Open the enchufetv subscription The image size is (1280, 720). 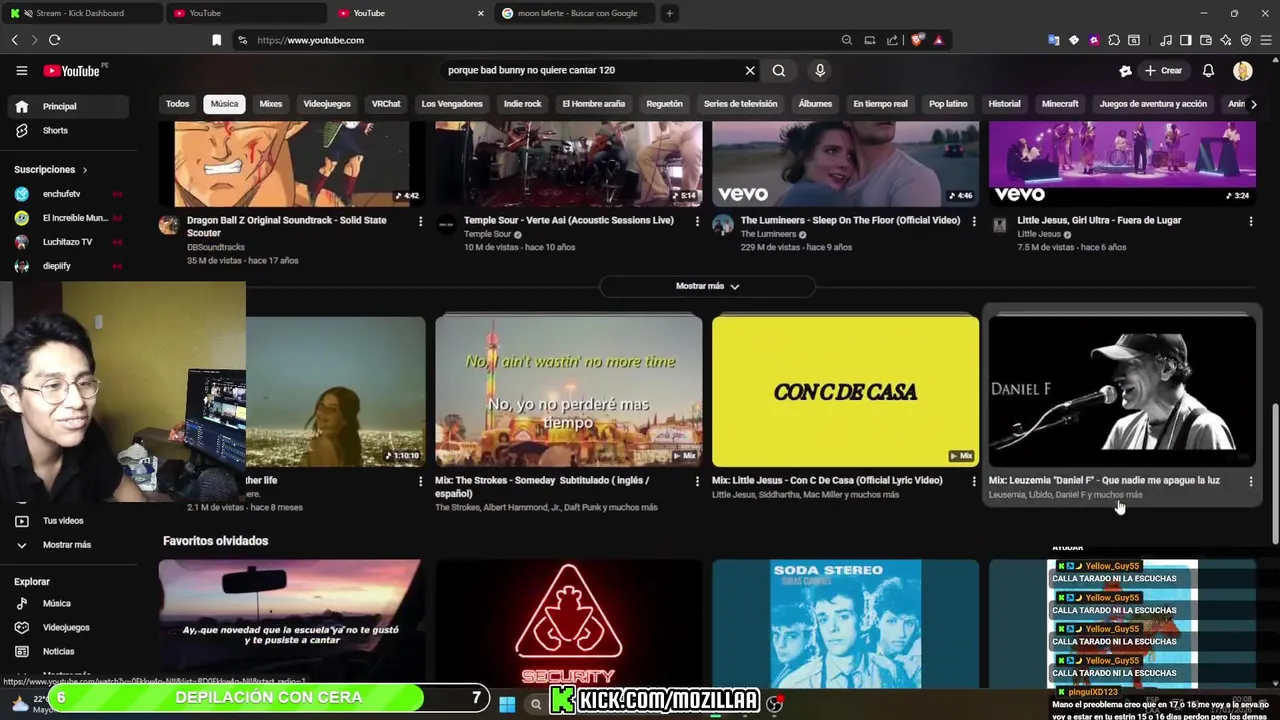coord(66,194)
